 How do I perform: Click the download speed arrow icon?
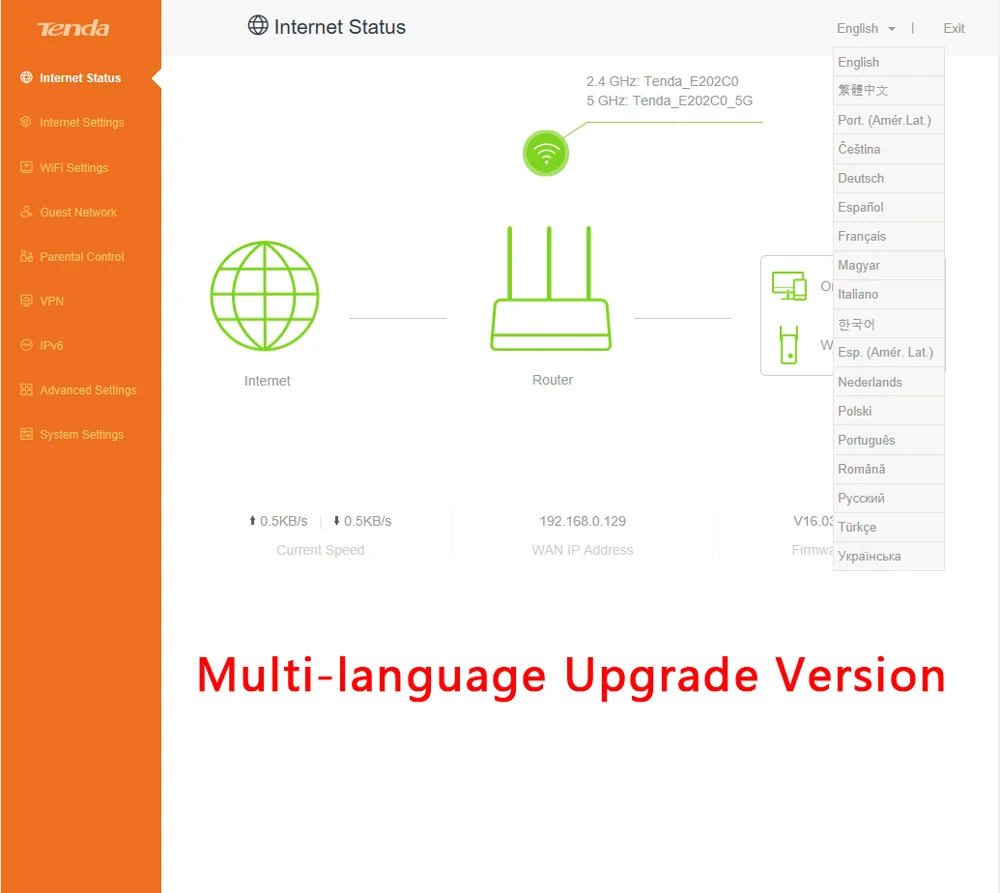337,521
